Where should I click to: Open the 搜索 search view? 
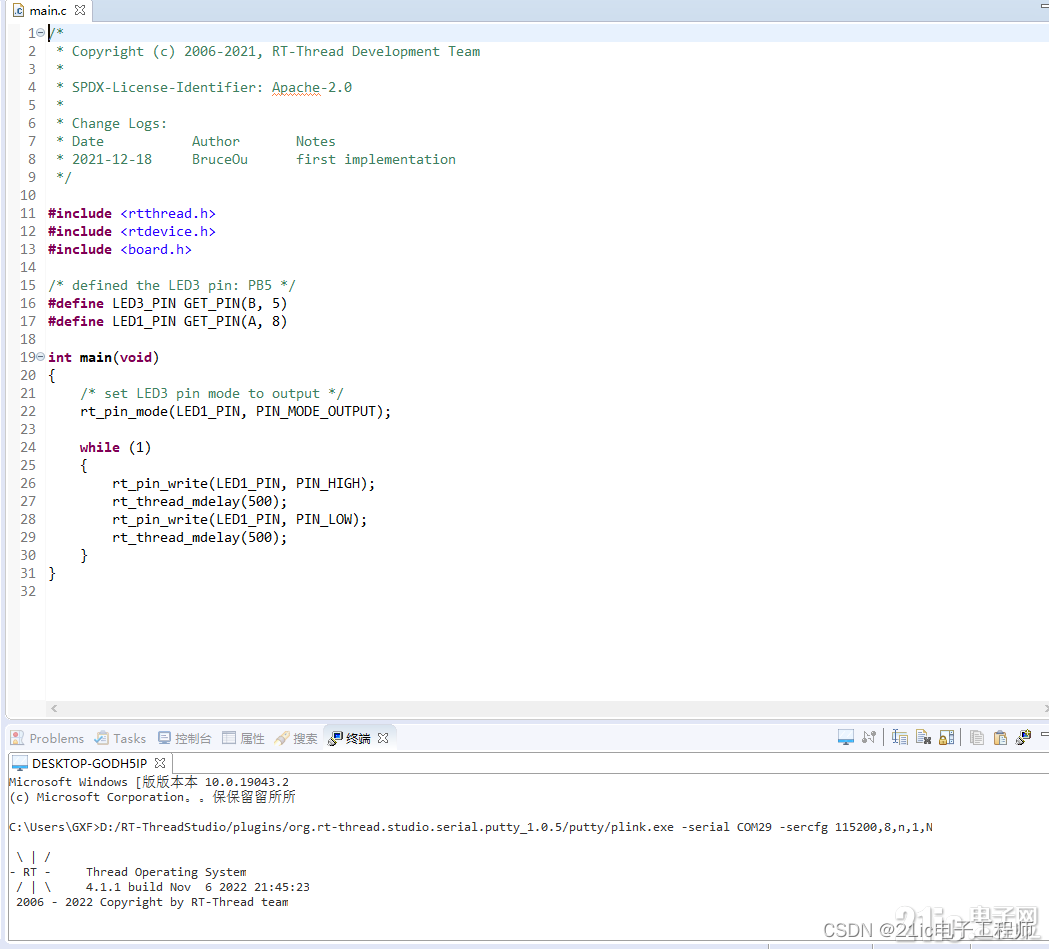coord(296,738)
